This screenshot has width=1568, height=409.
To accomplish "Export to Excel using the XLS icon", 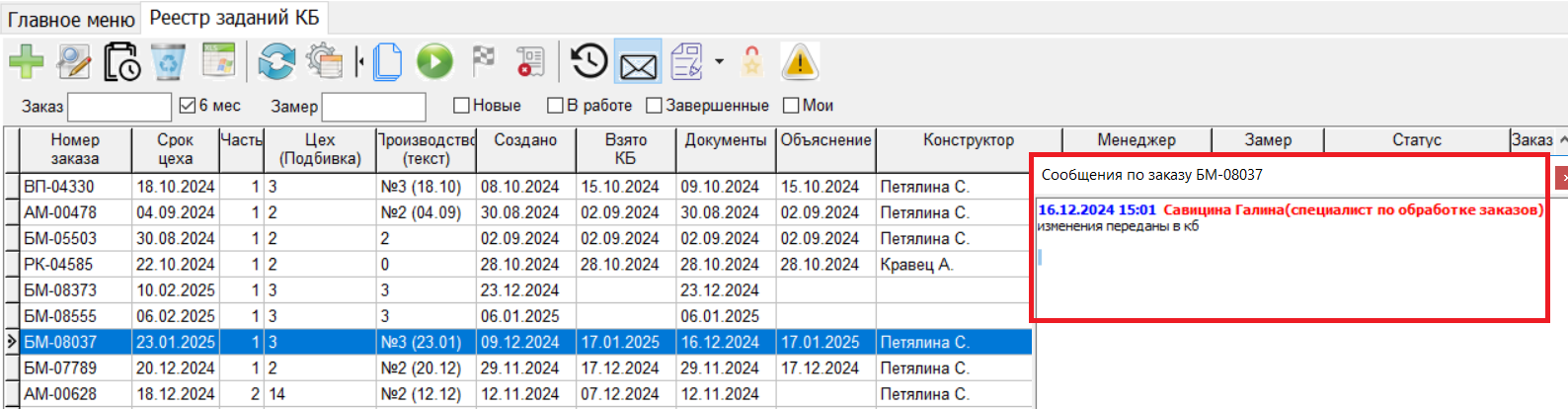I will (218, 62).
